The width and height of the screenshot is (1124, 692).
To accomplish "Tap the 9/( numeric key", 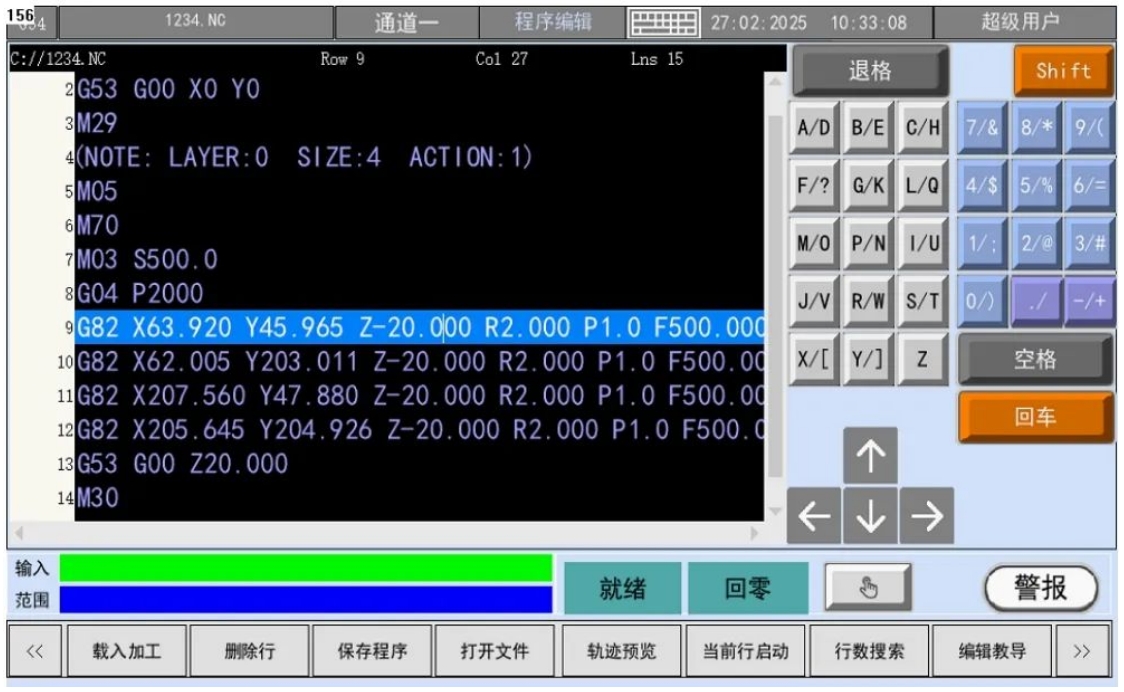I will [1090, 128].
